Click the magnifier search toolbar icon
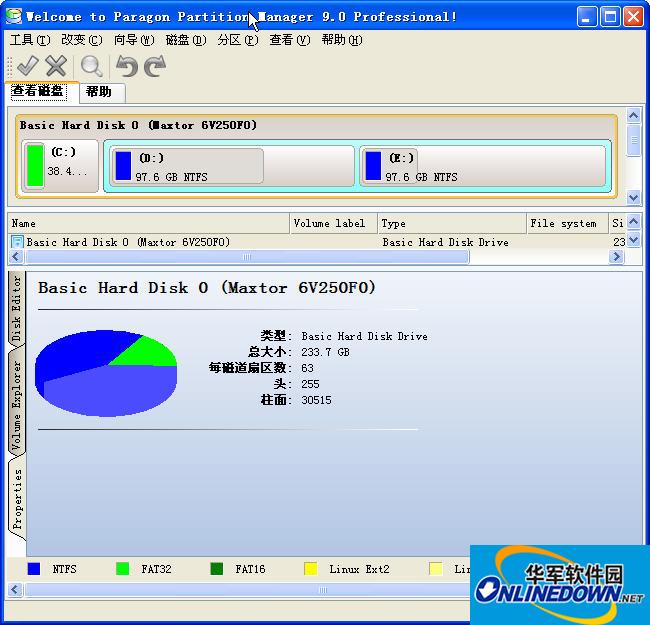The width and height of the screenshot is (650, 625). coord(92,66)
